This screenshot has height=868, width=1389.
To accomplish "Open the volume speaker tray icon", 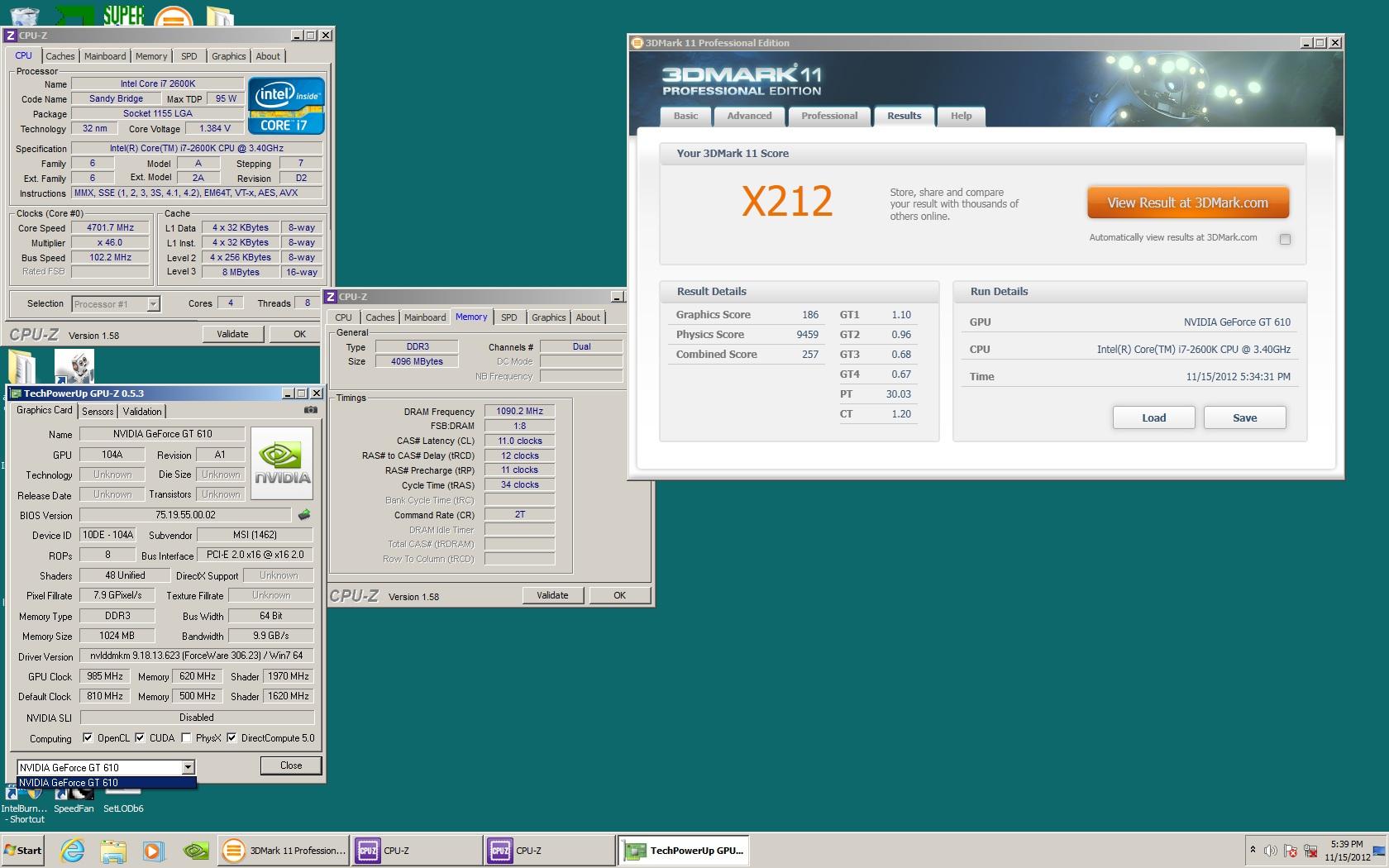I will (1272, 851).
